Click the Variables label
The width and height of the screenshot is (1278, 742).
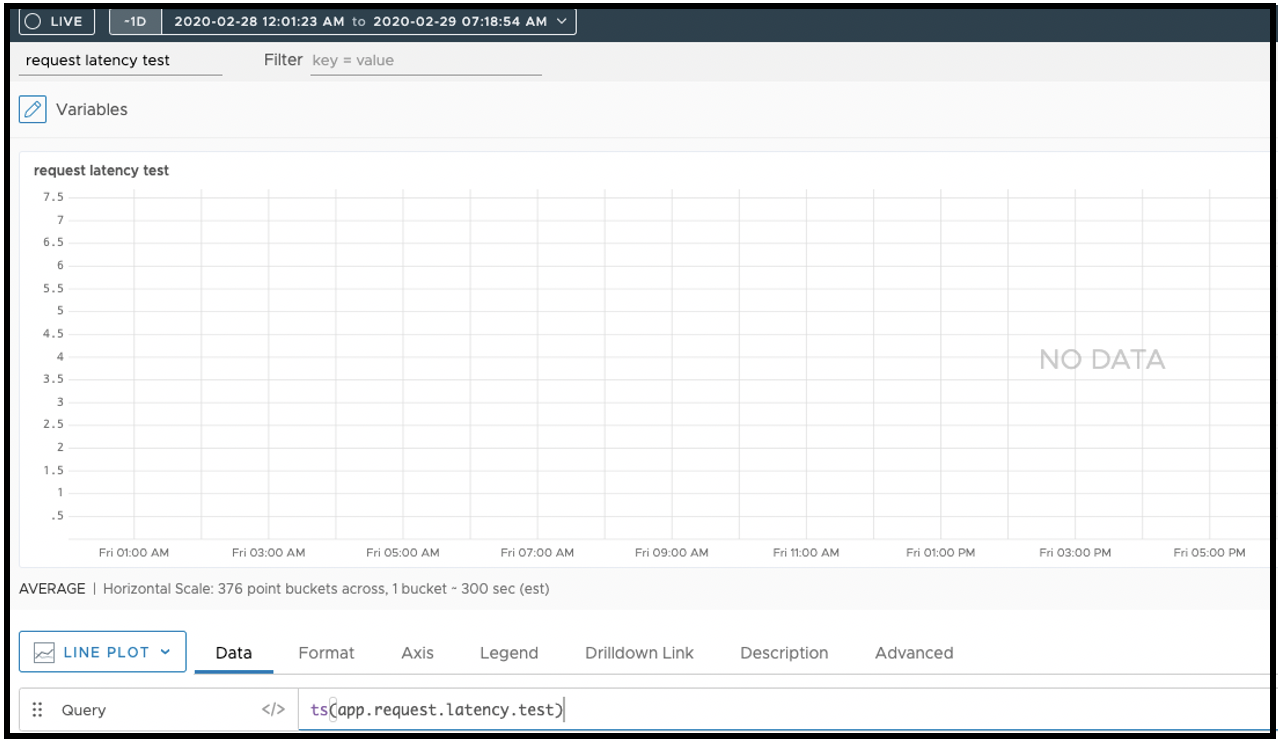92,109
